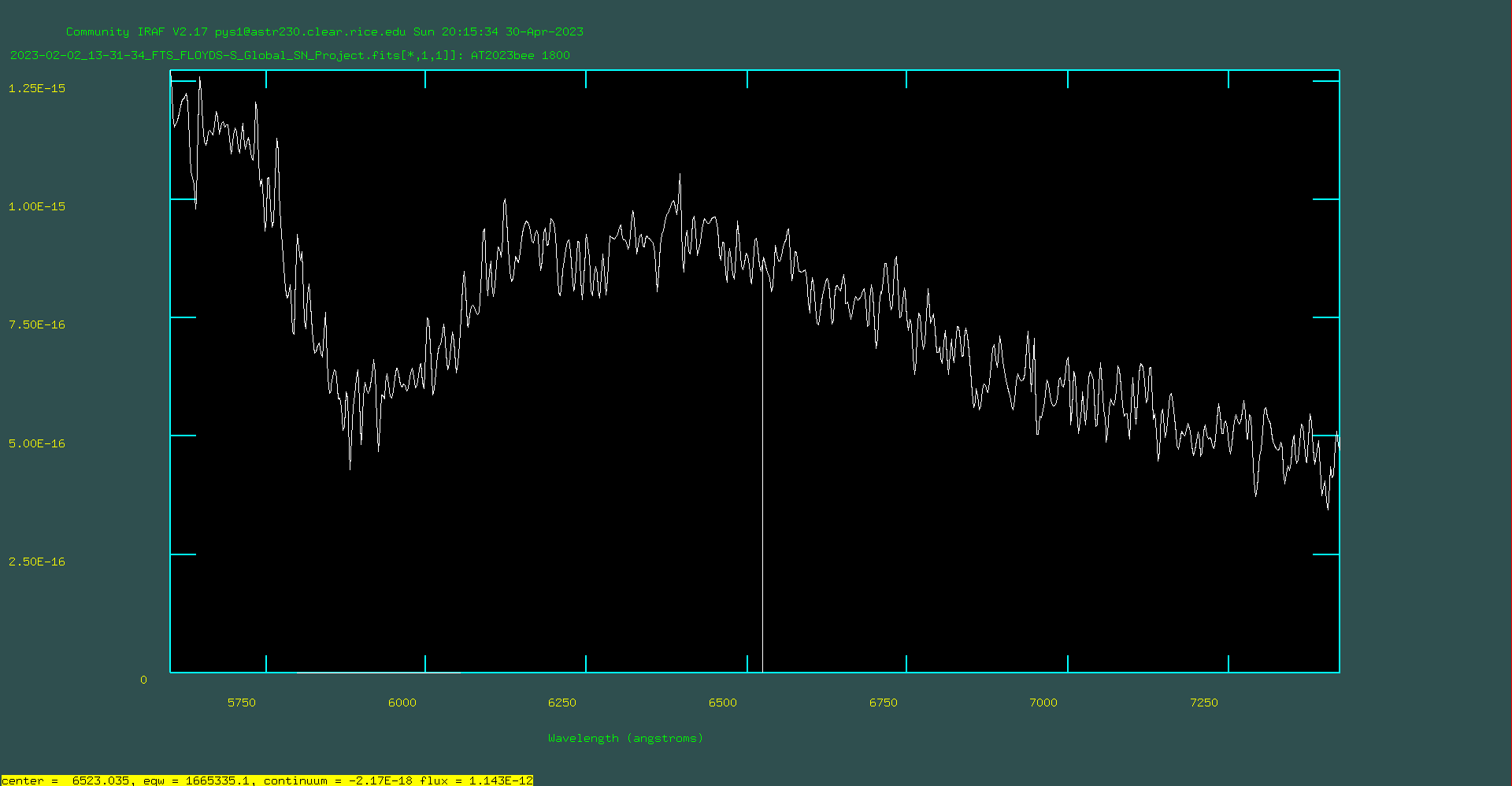The height and width of the screenshot is (786, 1512).
Task: Click the 6750 wavelength label
Action: 884,703
